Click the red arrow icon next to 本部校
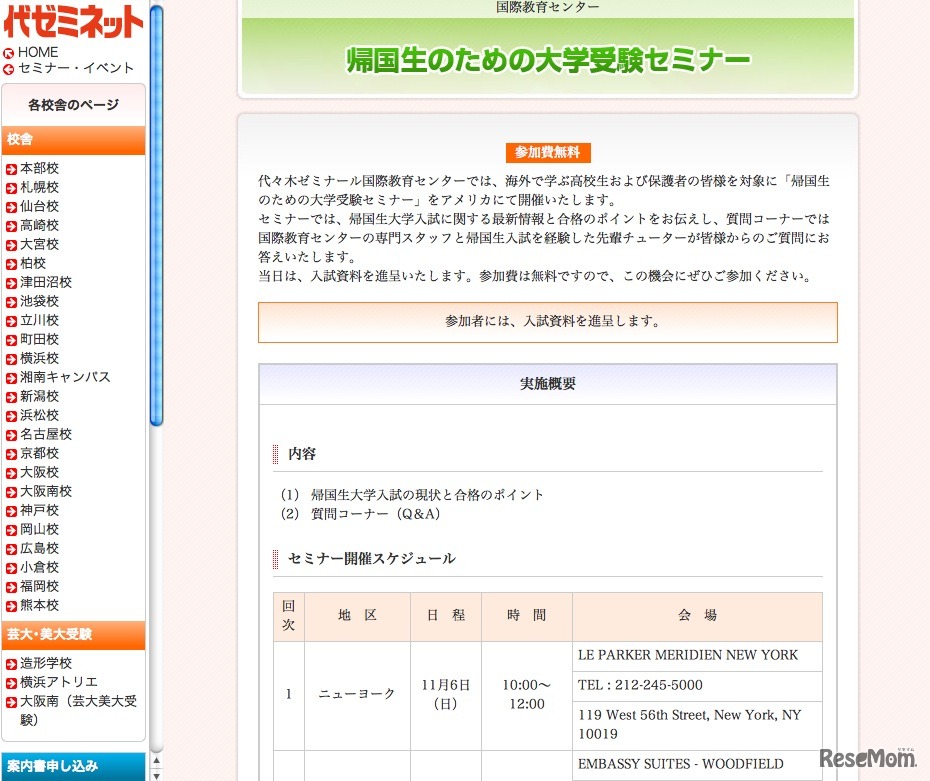Viewport: 930px width, 781px height. pyautogui.click(x=11, y=169)
